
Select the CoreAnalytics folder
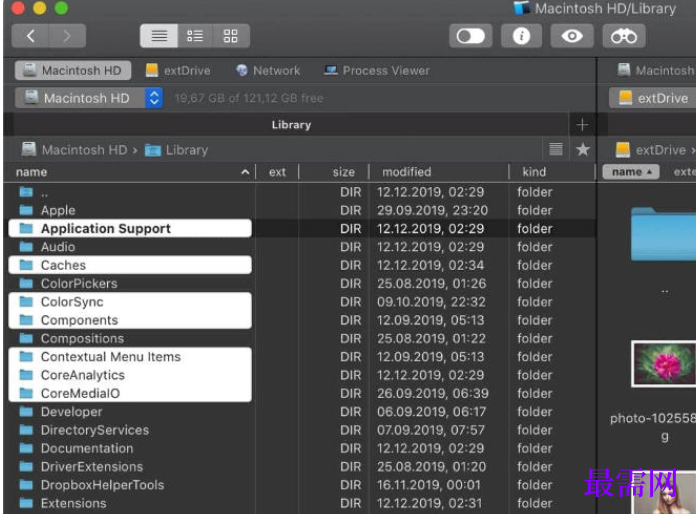300,375
